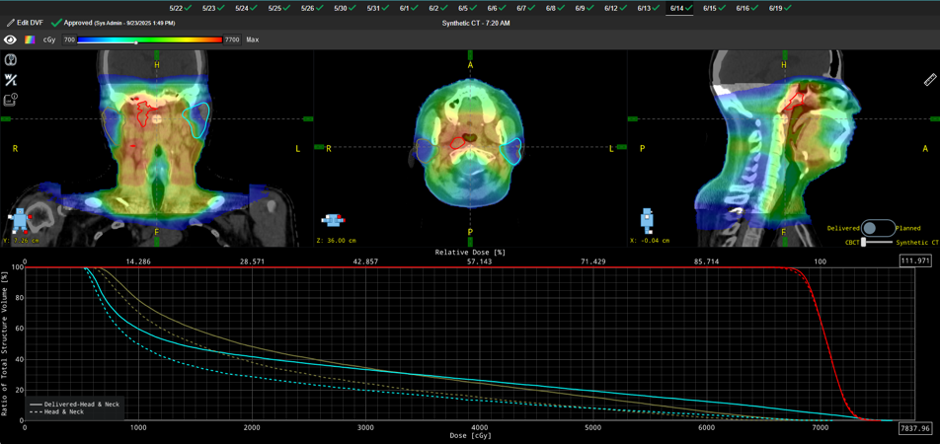Click the Edit DVF pencil icon
Viewport: 941px width, 445px height.
pyautogui.click(x=9, y=21)
